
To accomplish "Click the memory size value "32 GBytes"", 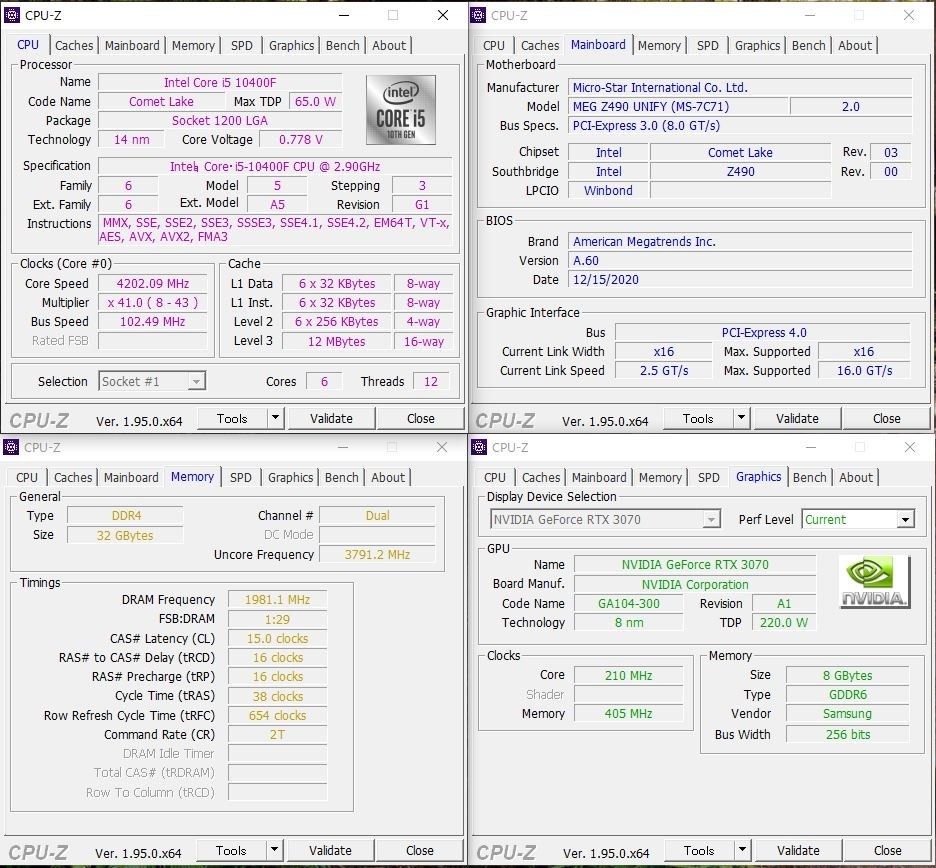I will (125, 535).
